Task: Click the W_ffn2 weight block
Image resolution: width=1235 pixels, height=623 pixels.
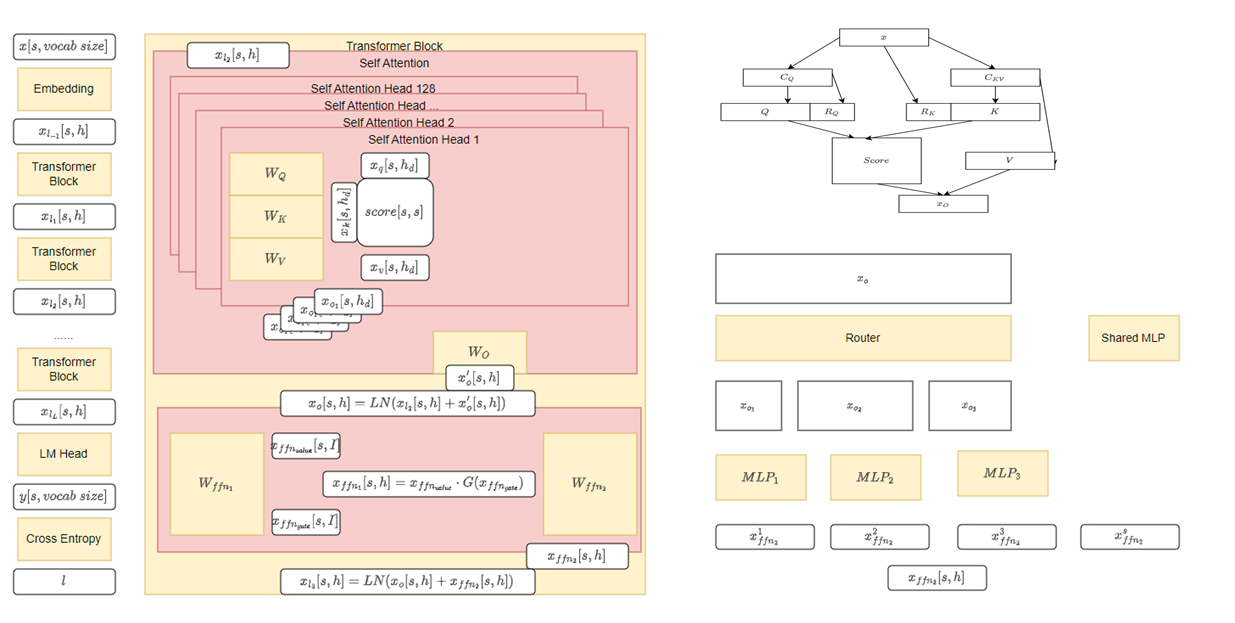Action: 590,484
